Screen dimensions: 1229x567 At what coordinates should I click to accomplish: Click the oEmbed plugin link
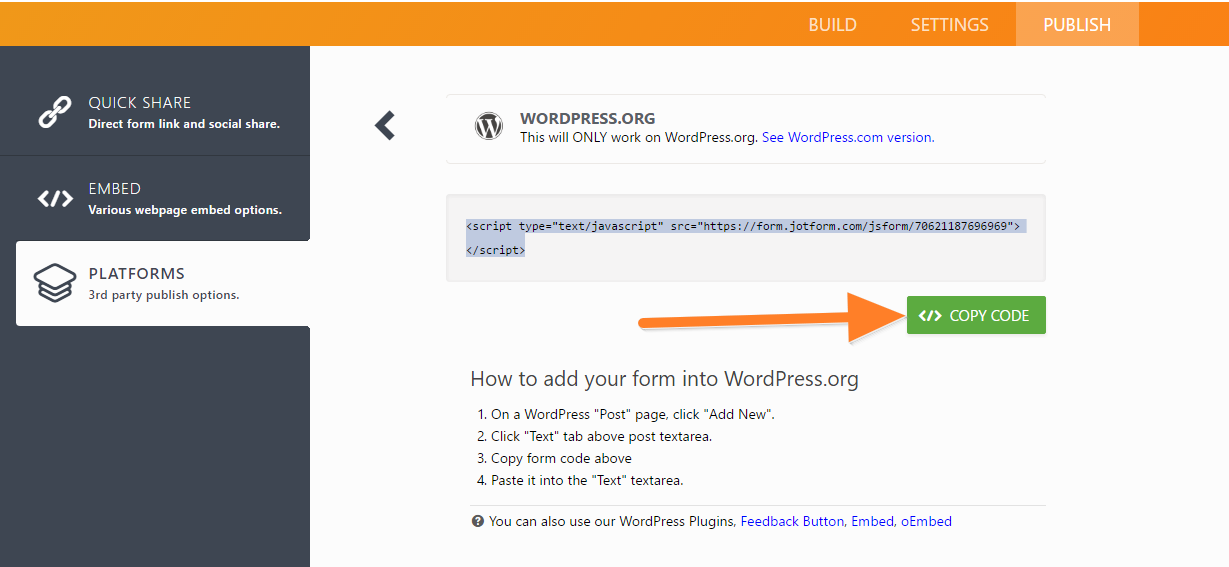click(x=926, y=521)
